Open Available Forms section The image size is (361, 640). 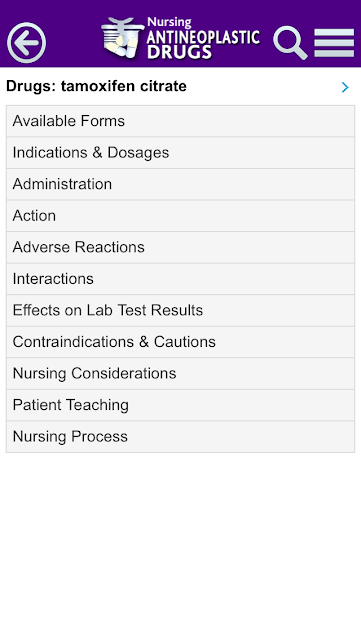coord(180,121)
